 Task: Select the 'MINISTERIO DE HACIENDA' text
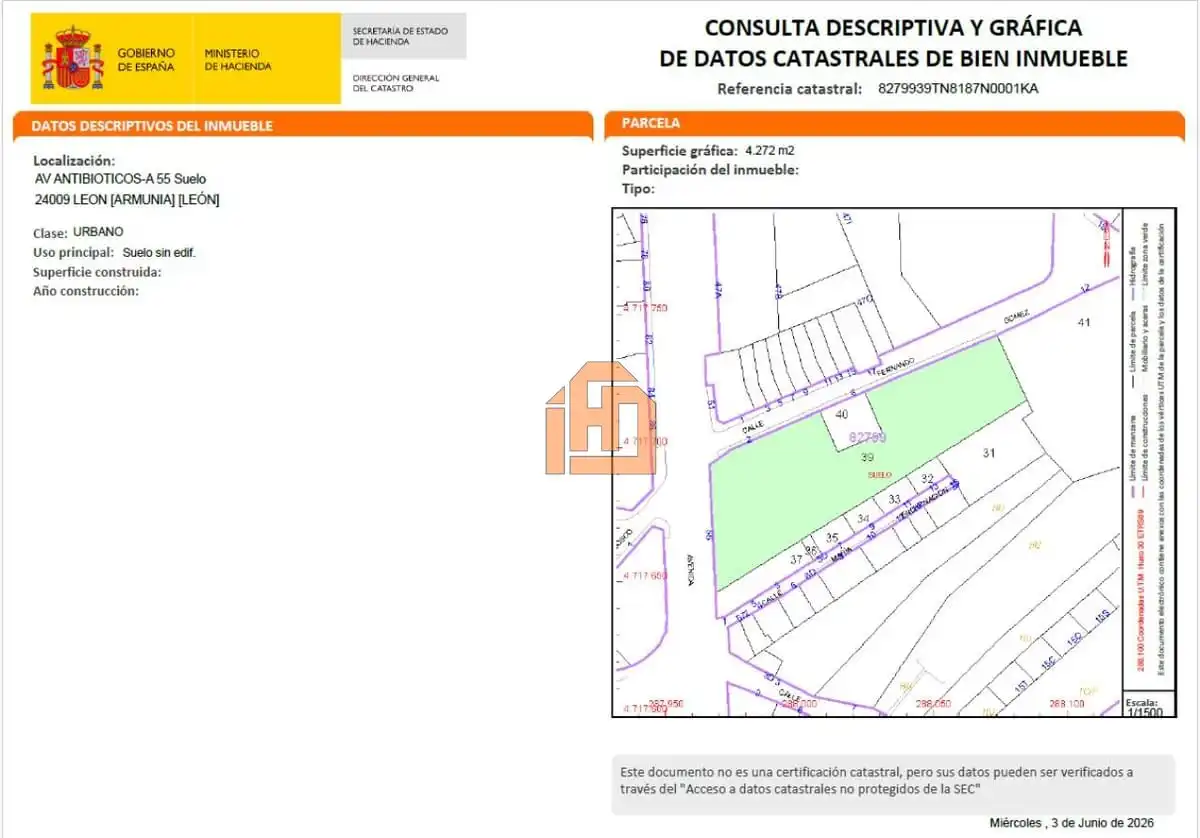(237, 59)
